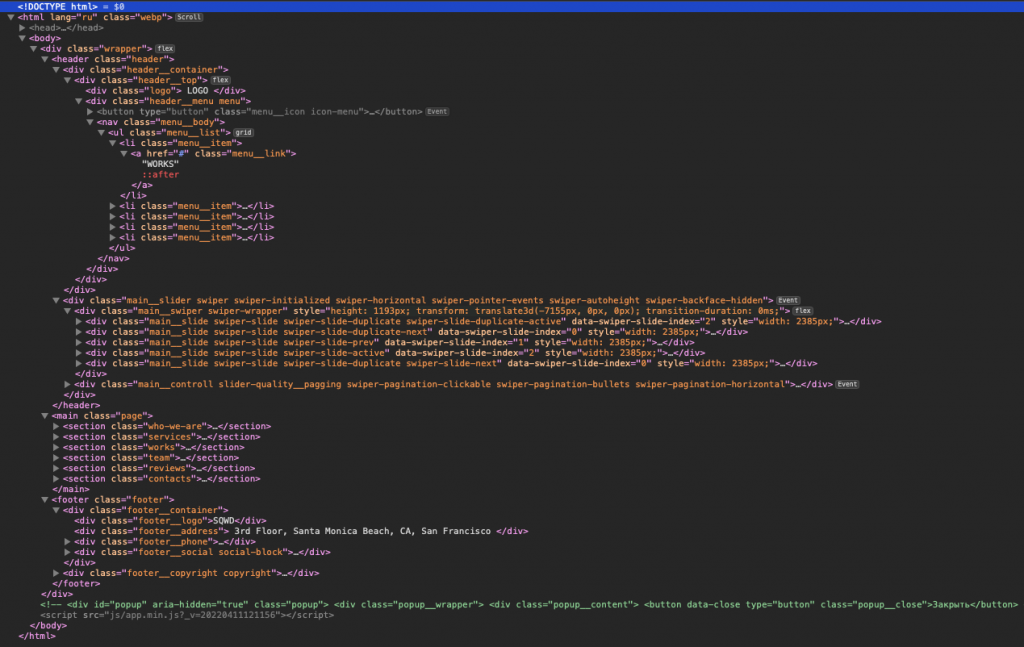Collapse the ul menu__list node
This screenshot has width=1024, height=647.
pyautogui.click(x=101, y=133)
